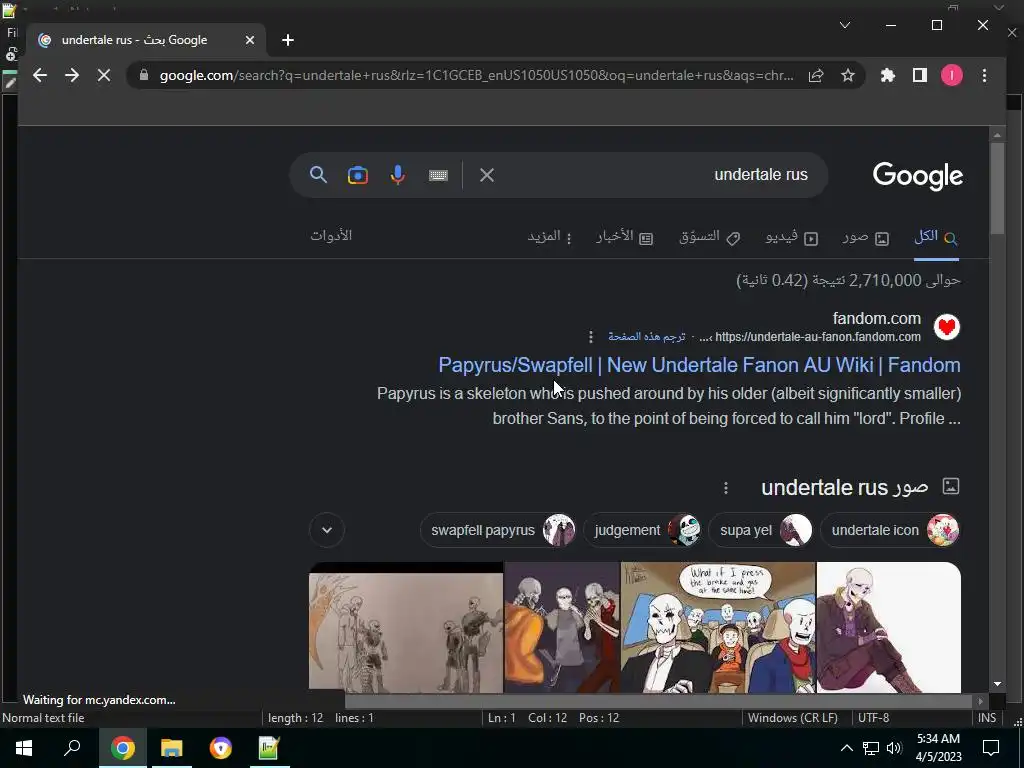Screen dimensions: 1024x768
Task: Click the lock icon in the address bar
Action: [x=144, y=75]
